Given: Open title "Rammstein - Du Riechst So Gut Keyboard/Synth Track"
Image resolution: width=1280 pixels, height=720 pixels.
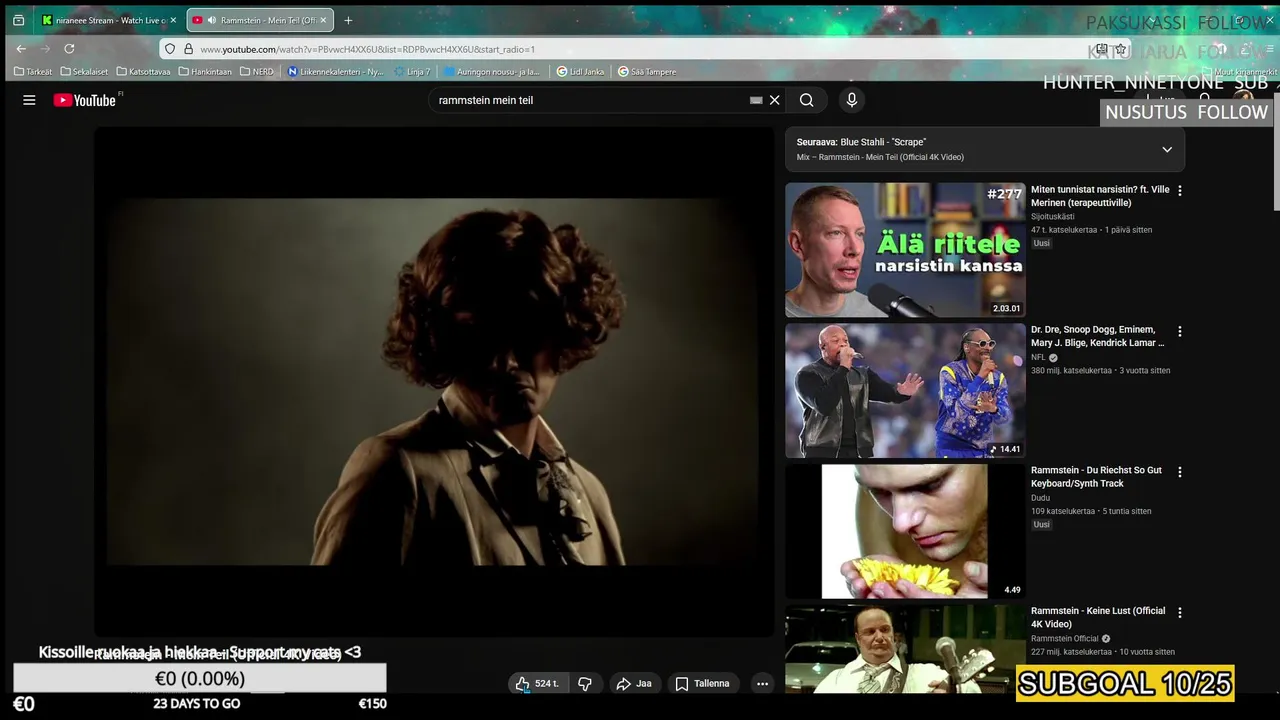Looking at the screenshot, I should tap(1096, 477).
